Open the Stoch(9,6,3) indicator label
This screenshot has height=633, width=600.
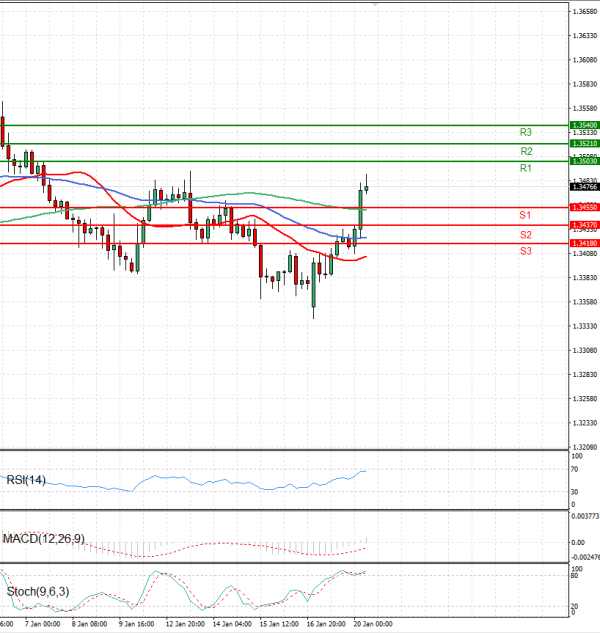pyautogui.click(x=36, y=592)
